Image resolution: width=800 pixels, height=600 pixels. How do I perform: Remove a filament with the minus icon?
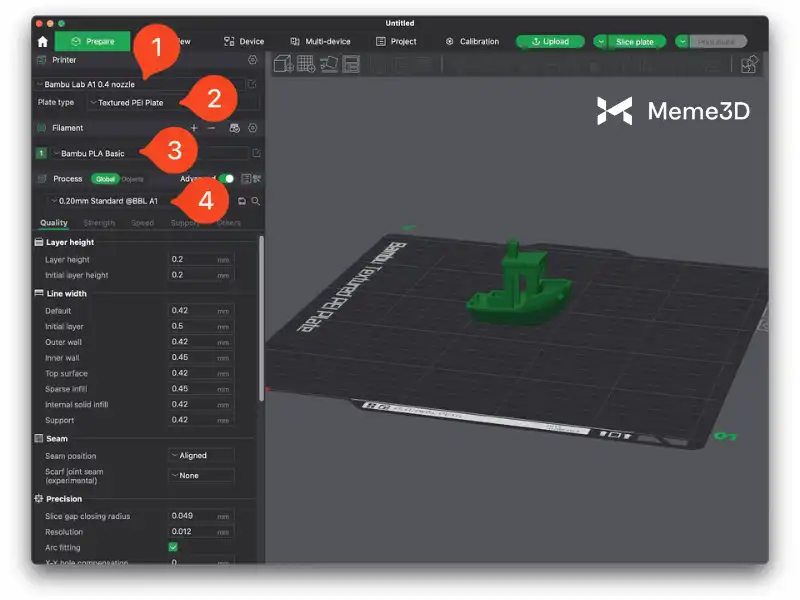[x=211, y=128]
